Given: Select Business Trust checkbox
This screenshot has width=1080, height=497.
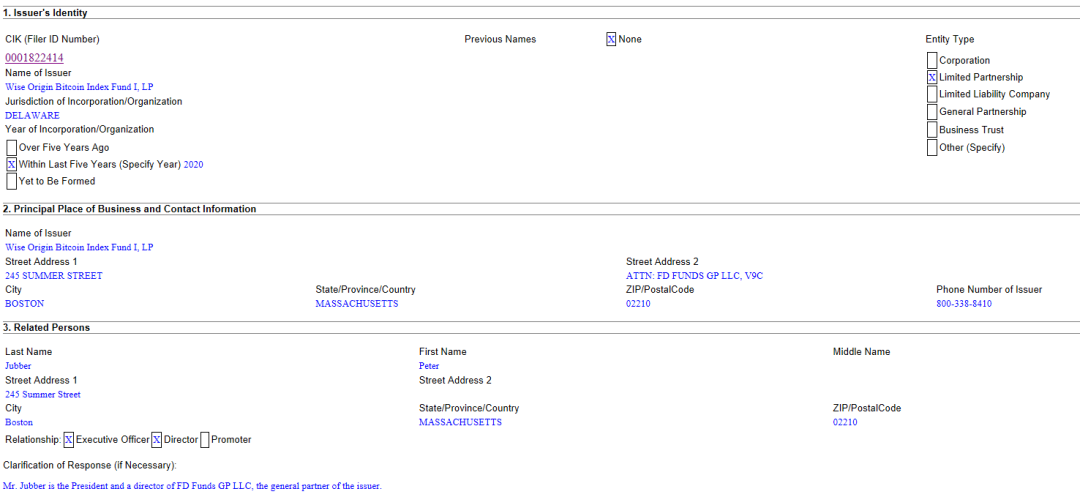Looking at the screenshot, I should pos(932,130).
